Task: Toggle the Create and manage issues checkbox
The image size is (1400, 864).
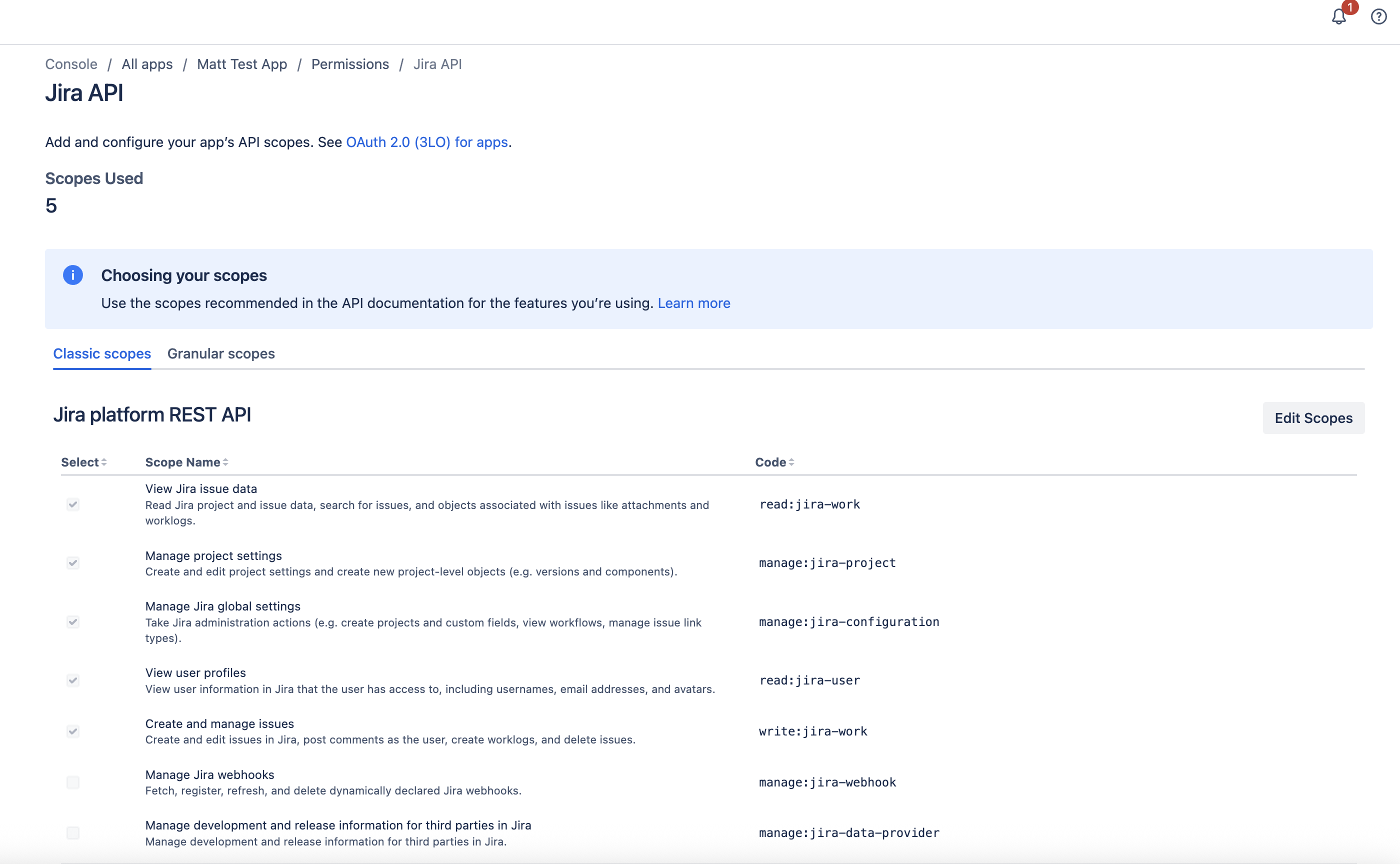Action: point(72,731)
